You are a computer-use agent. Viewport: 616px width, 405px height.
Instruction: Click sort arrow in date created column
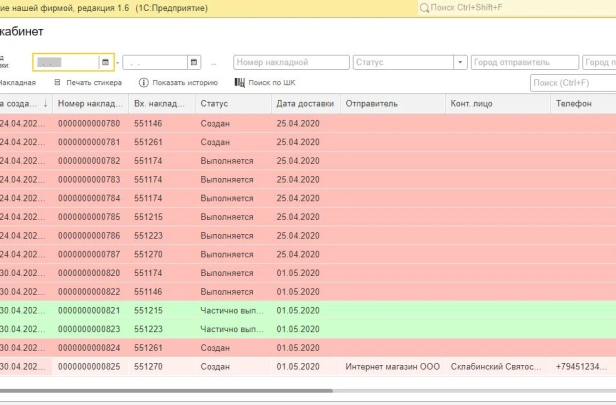pyautogui.click(x=46, y=104)
